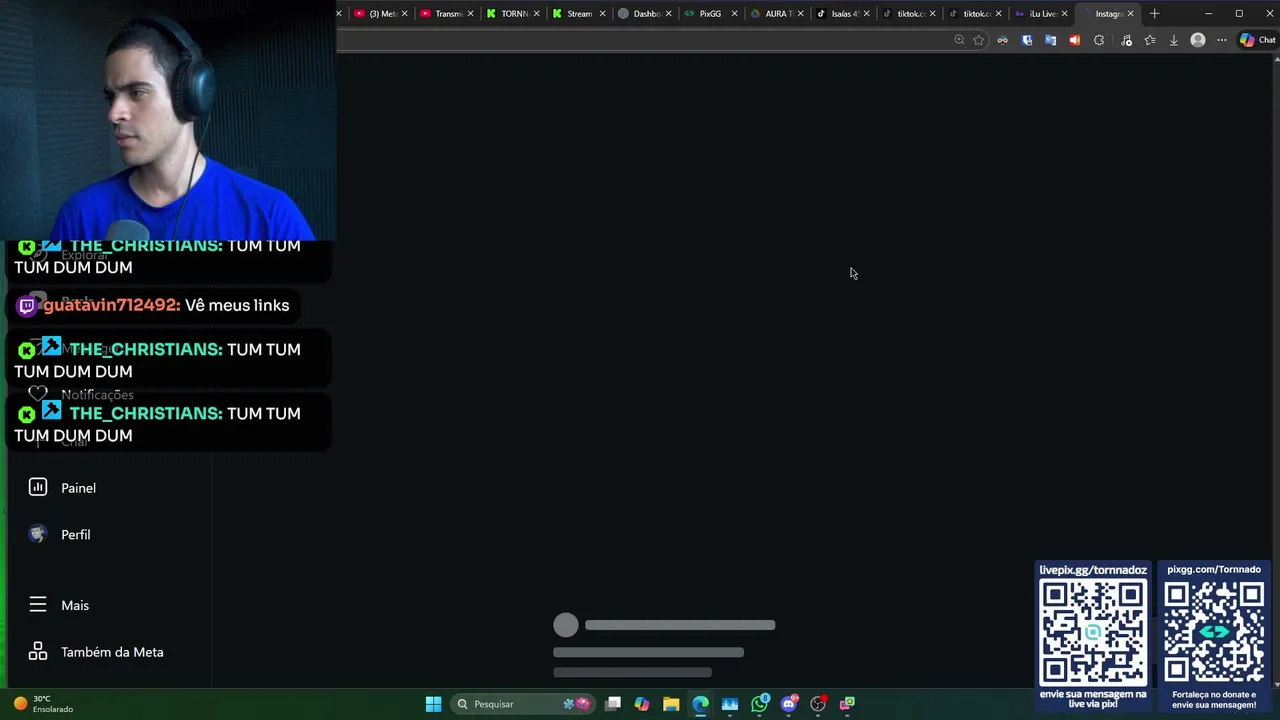Click Microsoft Edge taskbar icon
The image size is (1280, 720).
coord(700,704)
